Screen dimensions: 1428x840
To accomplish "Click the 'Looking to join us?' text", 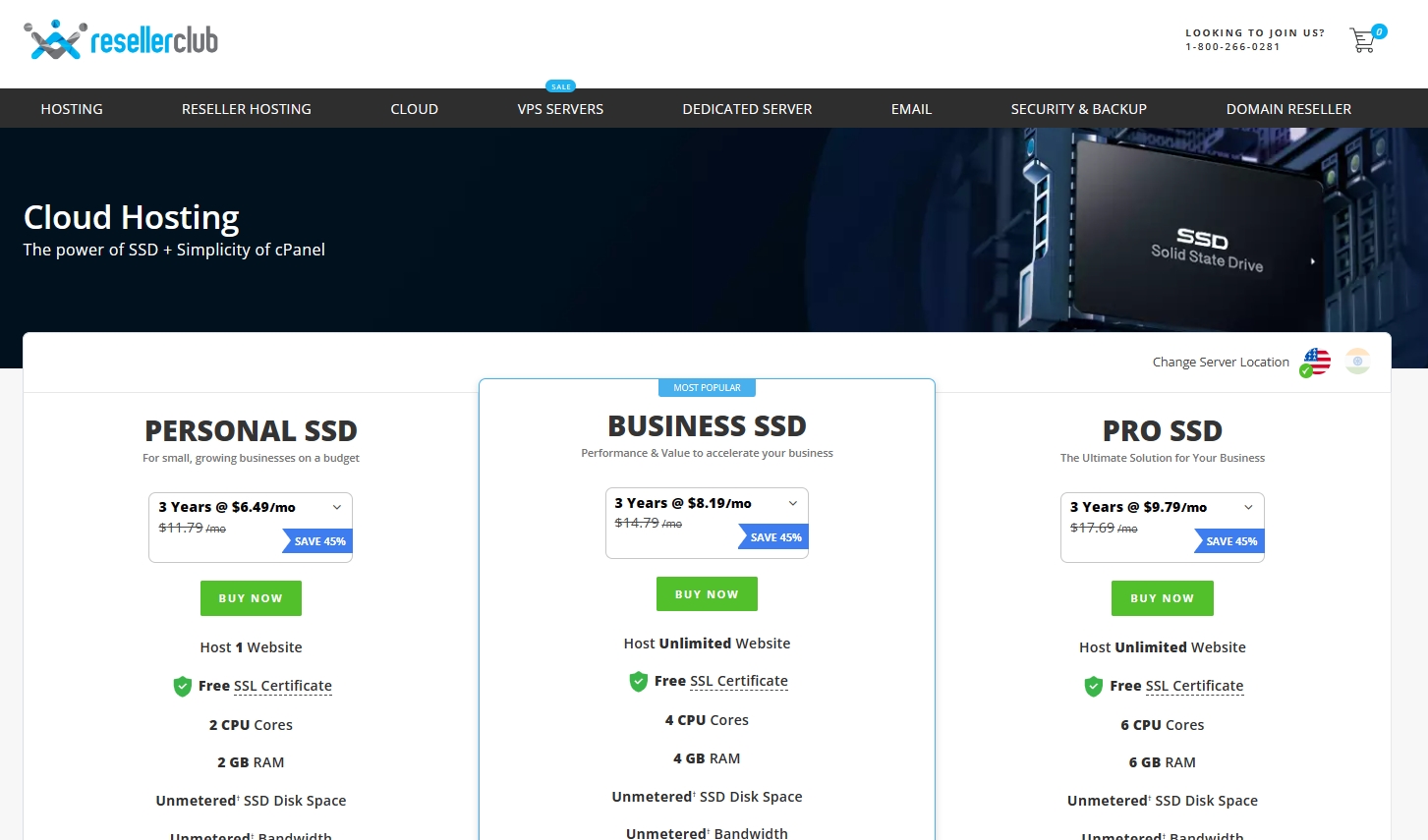I will pyautogui.click(x=1255, y=33).
